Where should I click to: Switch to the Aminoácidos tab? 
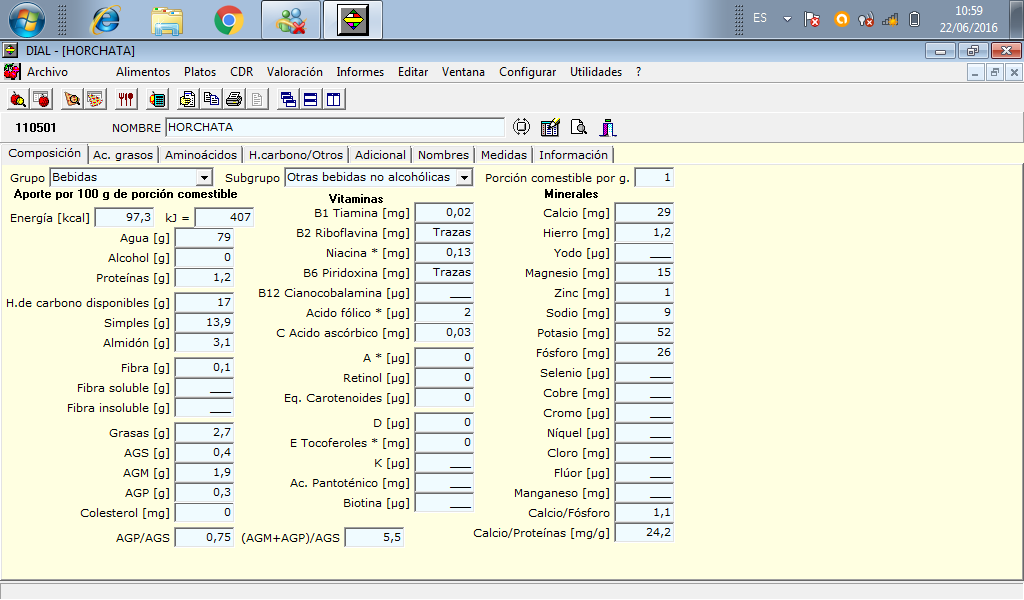click(200, 155)
